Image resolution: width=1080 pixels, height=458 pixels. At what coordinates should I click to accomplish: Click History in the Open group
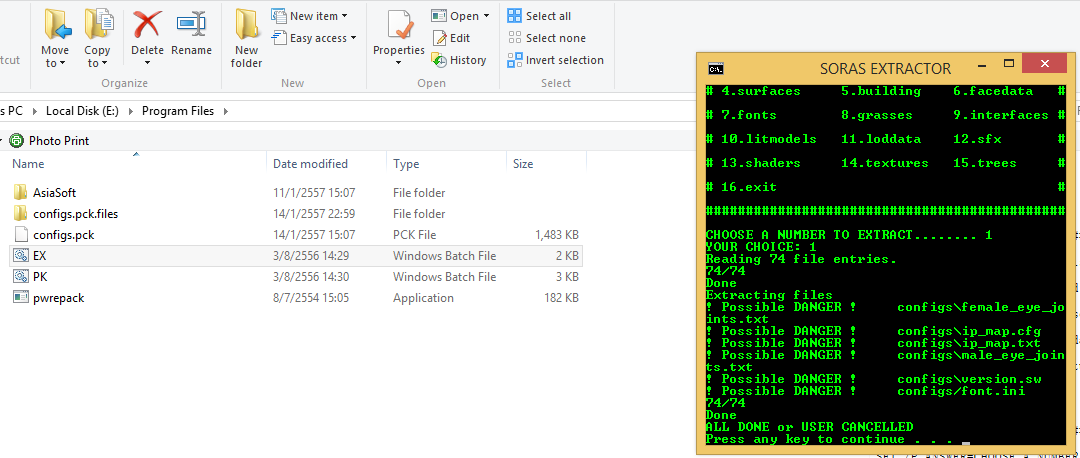coord(459,60)
